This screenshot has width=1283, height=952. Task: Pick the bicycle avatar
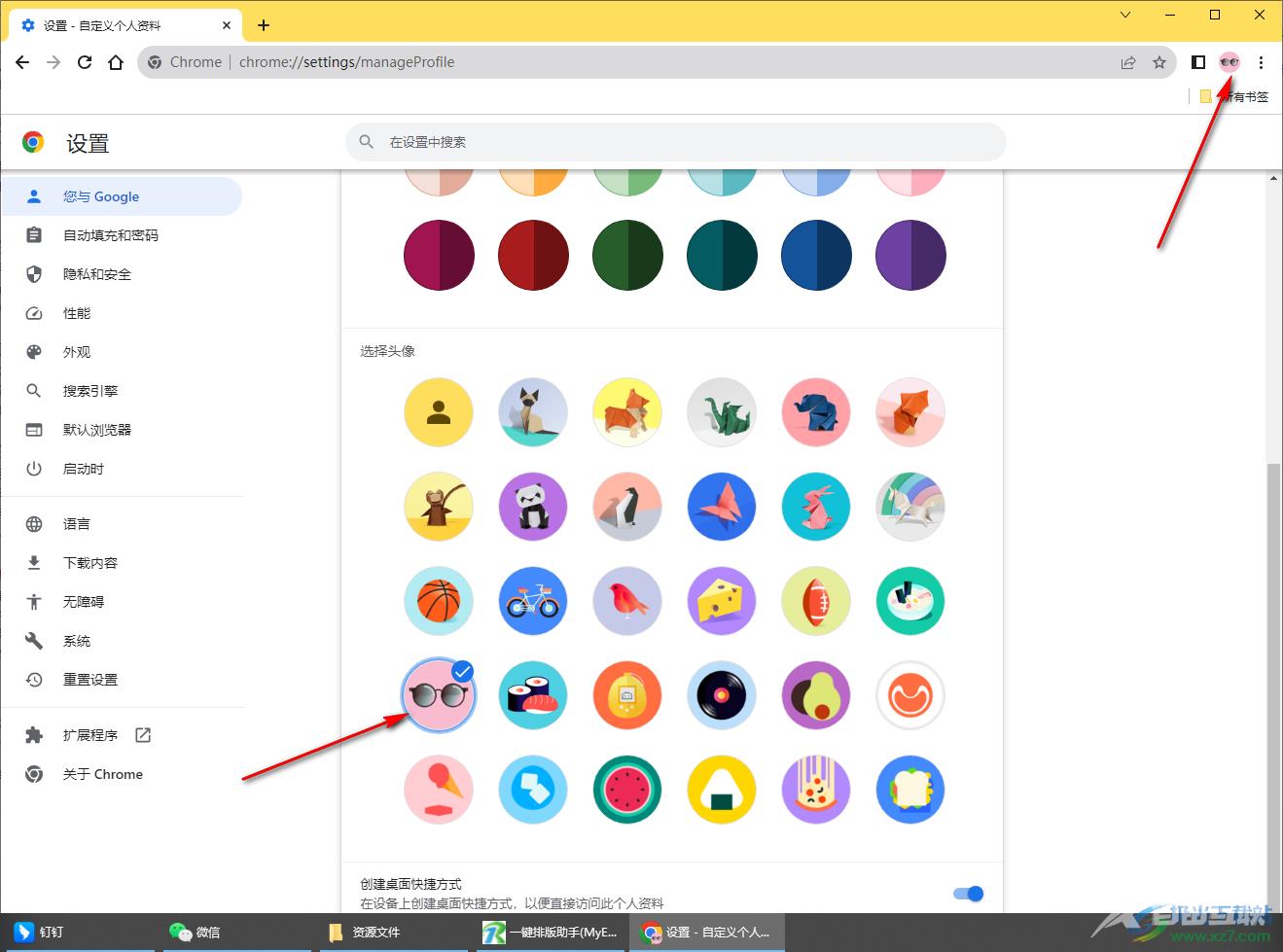(x=533, y=601)
